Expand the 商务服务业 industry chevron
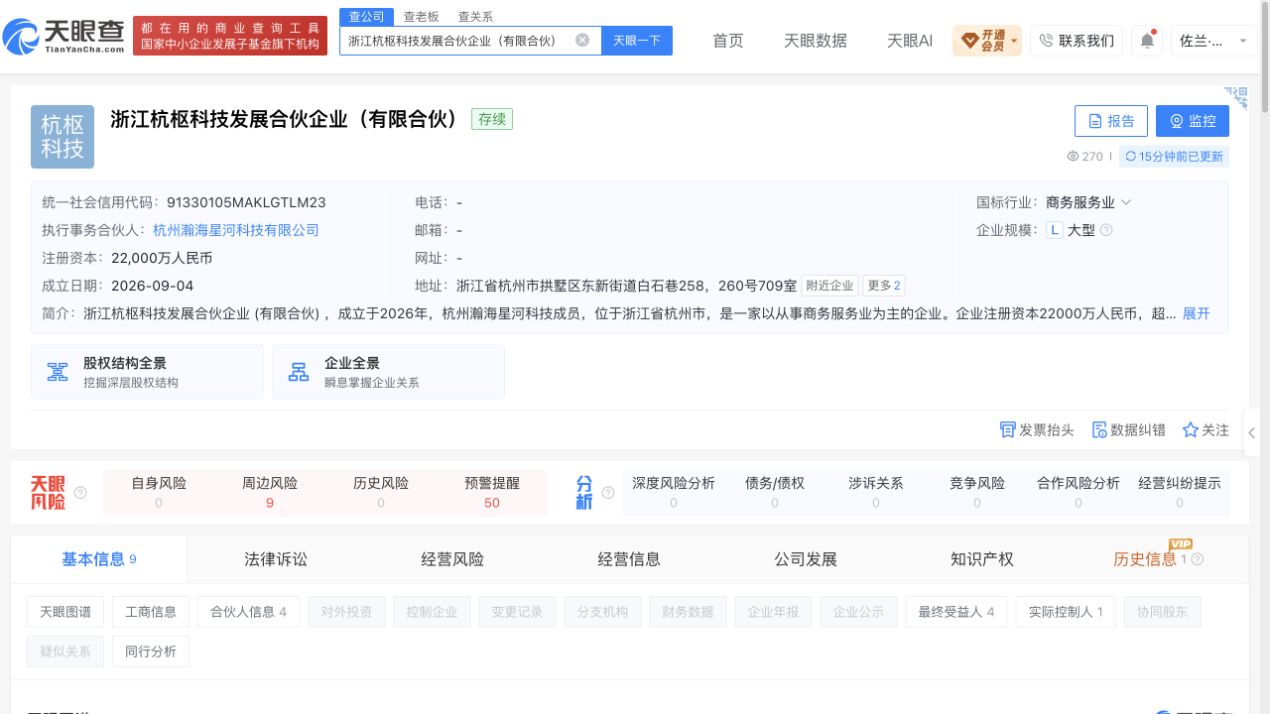Image resolution: width=1270 pixels, height=714 pixels. click(x=1126, y=202)
